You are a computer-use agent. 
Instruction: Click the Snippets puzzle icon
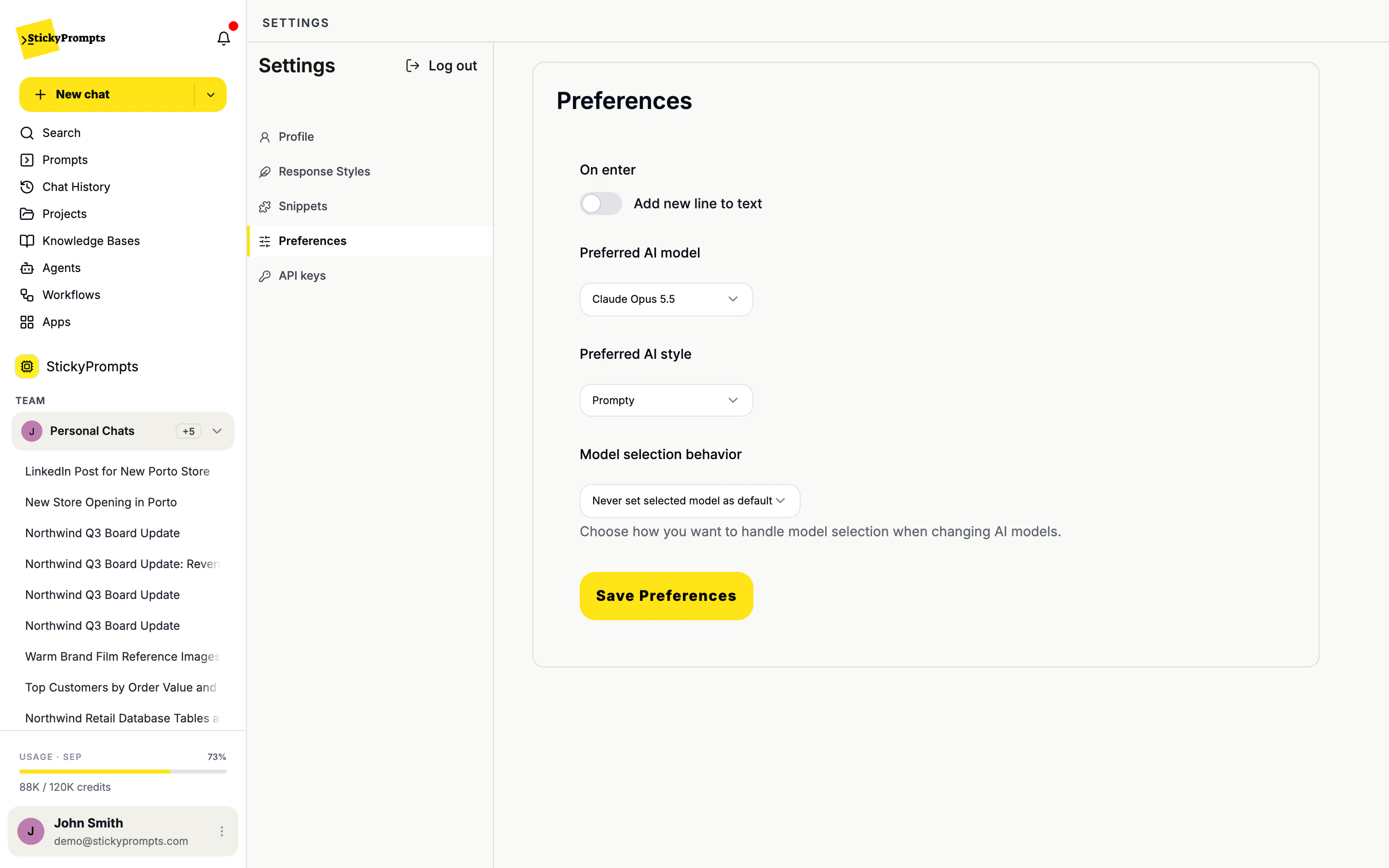click(265, 207)
